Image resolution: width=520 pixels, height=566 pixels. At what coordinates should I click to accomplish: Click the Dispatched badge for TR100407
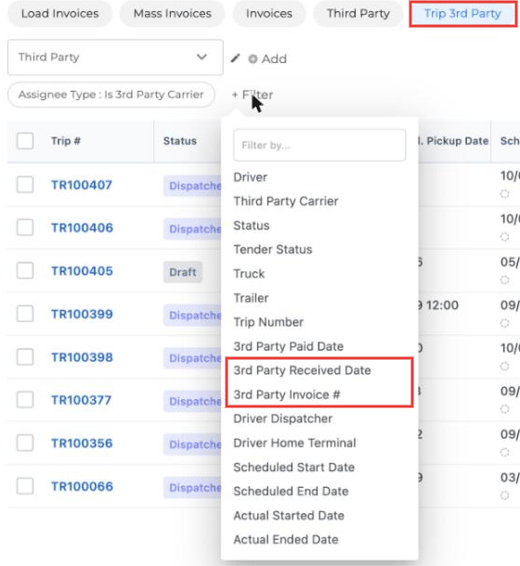click(193, 186)
